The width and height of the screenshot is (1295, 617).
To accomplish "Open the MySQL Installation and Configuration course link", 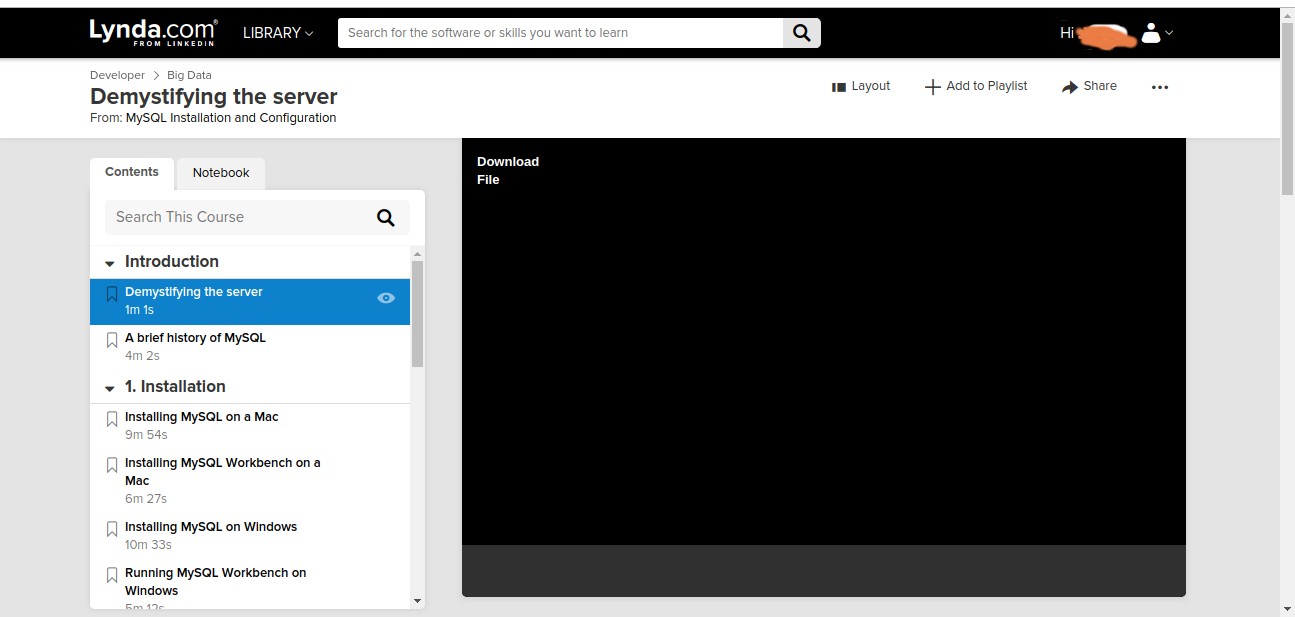I will click(230, 118).
